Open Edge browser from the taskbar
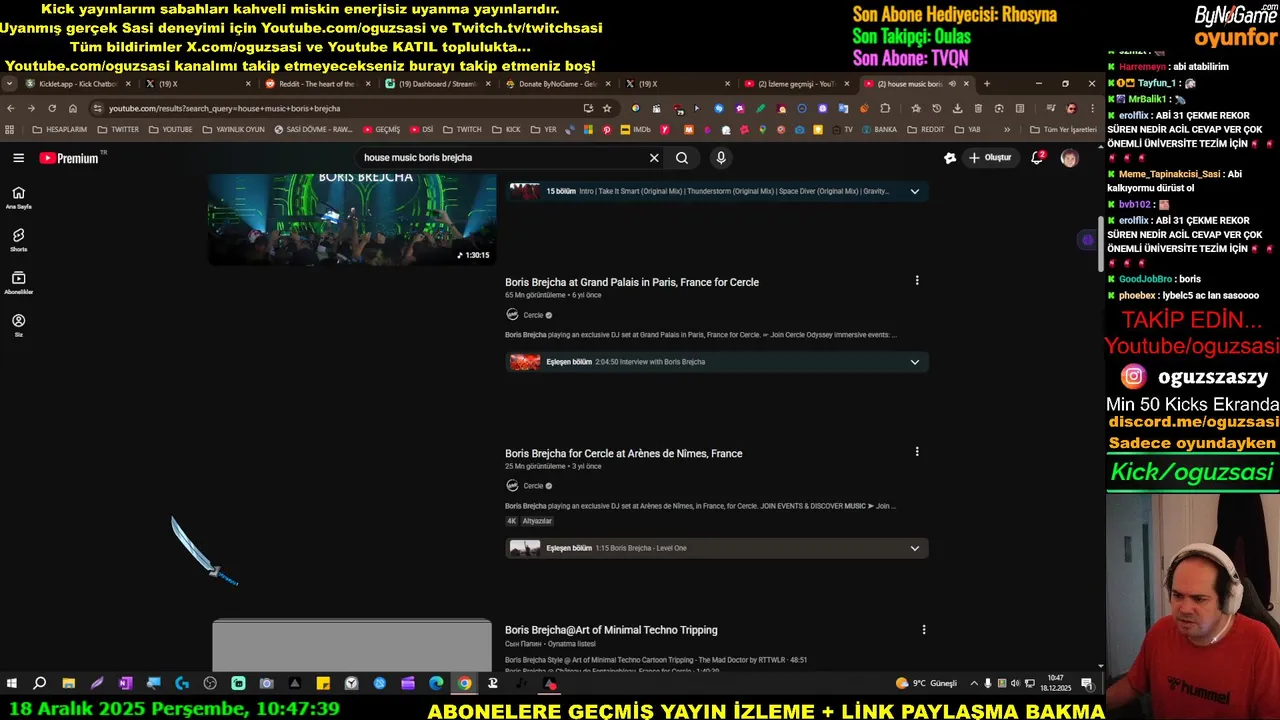Viewport: 1280px width, 720px height. 436,684
